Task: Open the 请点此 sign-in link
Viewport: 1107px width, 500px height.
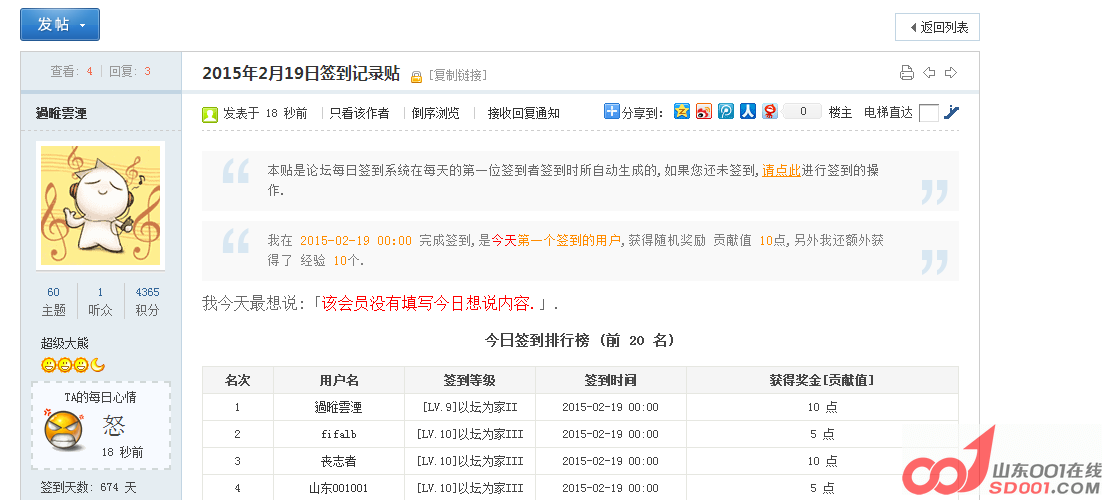Action: click(x=781, y=170)
